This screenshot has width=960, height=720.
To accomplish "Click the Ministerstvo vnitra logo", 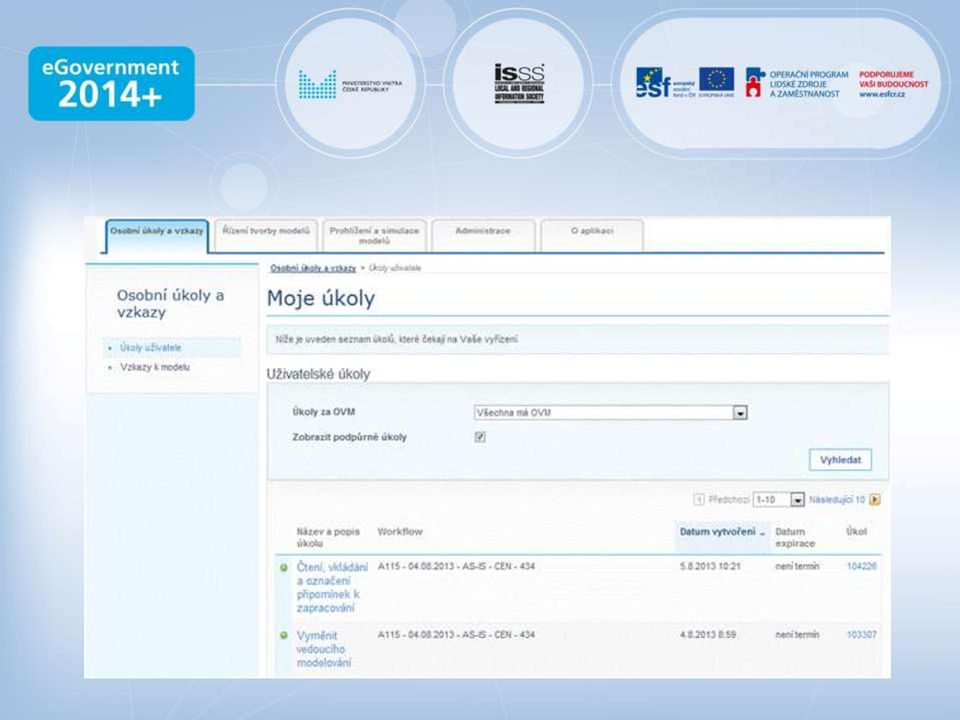I will tap(350, 84).
